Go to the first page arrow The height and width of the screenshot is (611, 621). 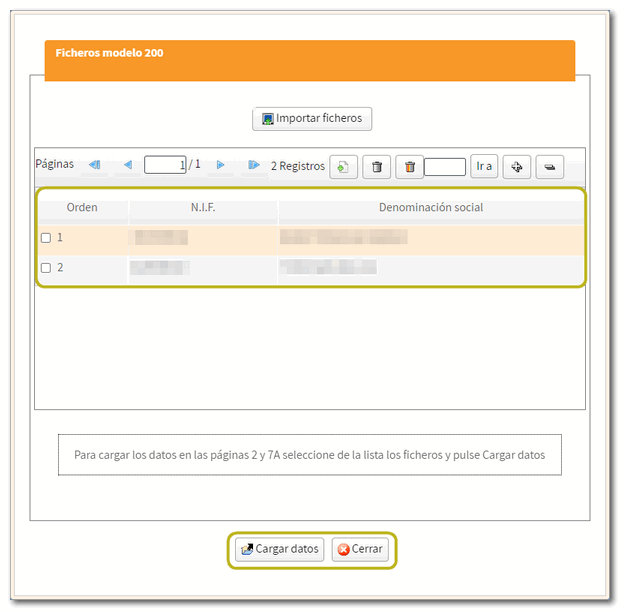(95, 165)
